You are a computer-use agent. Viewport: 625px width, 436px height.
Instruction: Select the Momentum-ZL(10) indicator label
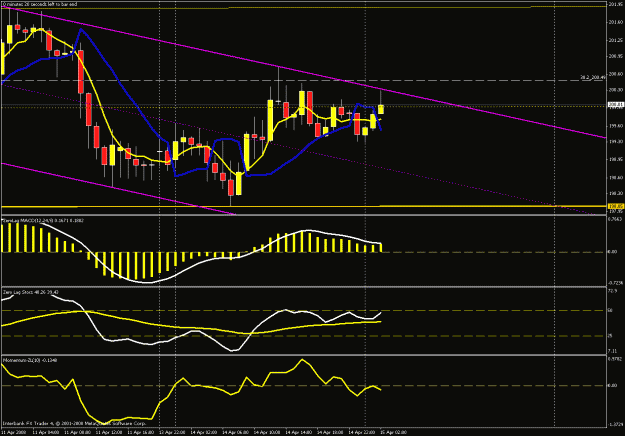click(x=30, y=360)
